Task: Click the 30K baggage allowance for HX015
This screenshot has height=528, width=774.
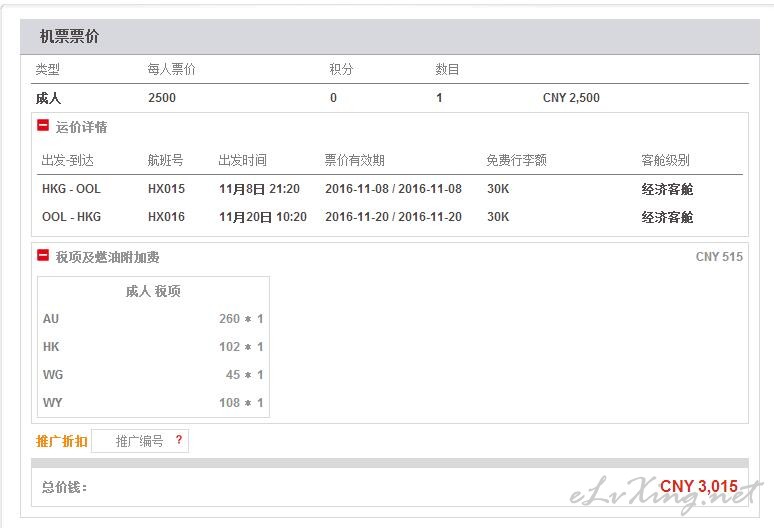Action: click(x=498, y=189)
